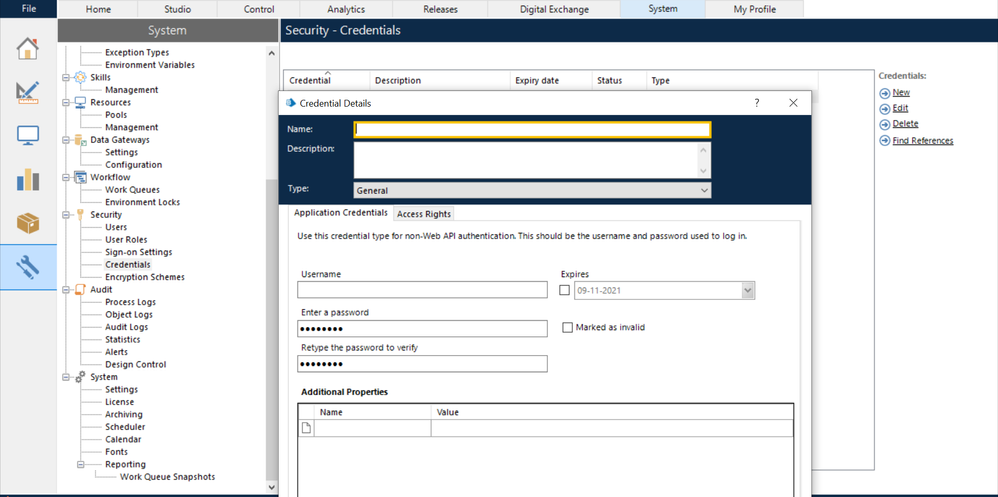998x497 pixels.
Task: Open the File menu
Action: click(x=28, y=9)
